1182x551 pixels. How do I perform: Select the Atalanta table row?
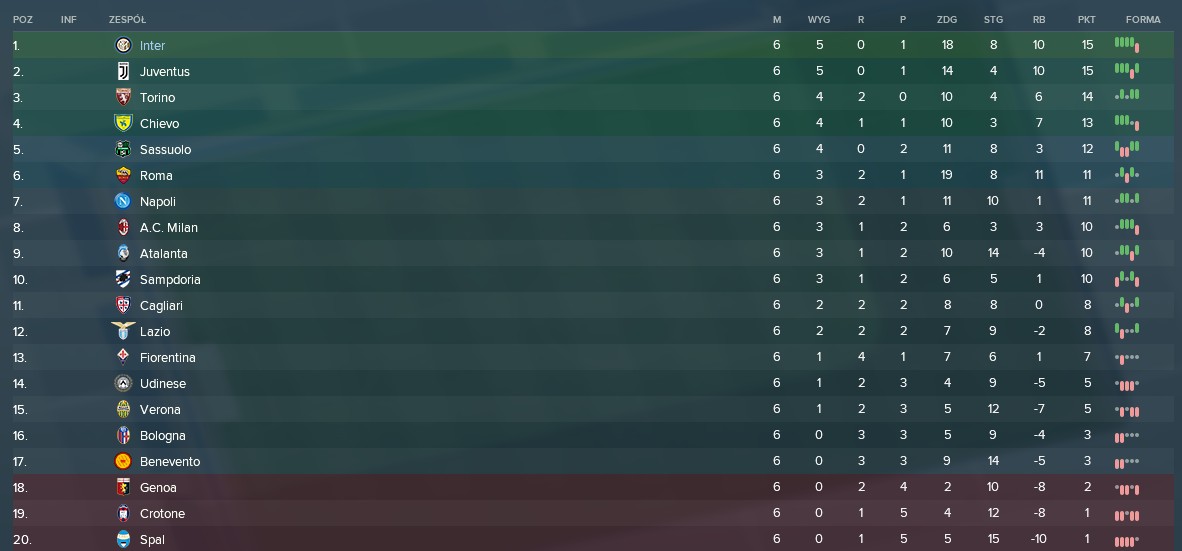point(591,253)
